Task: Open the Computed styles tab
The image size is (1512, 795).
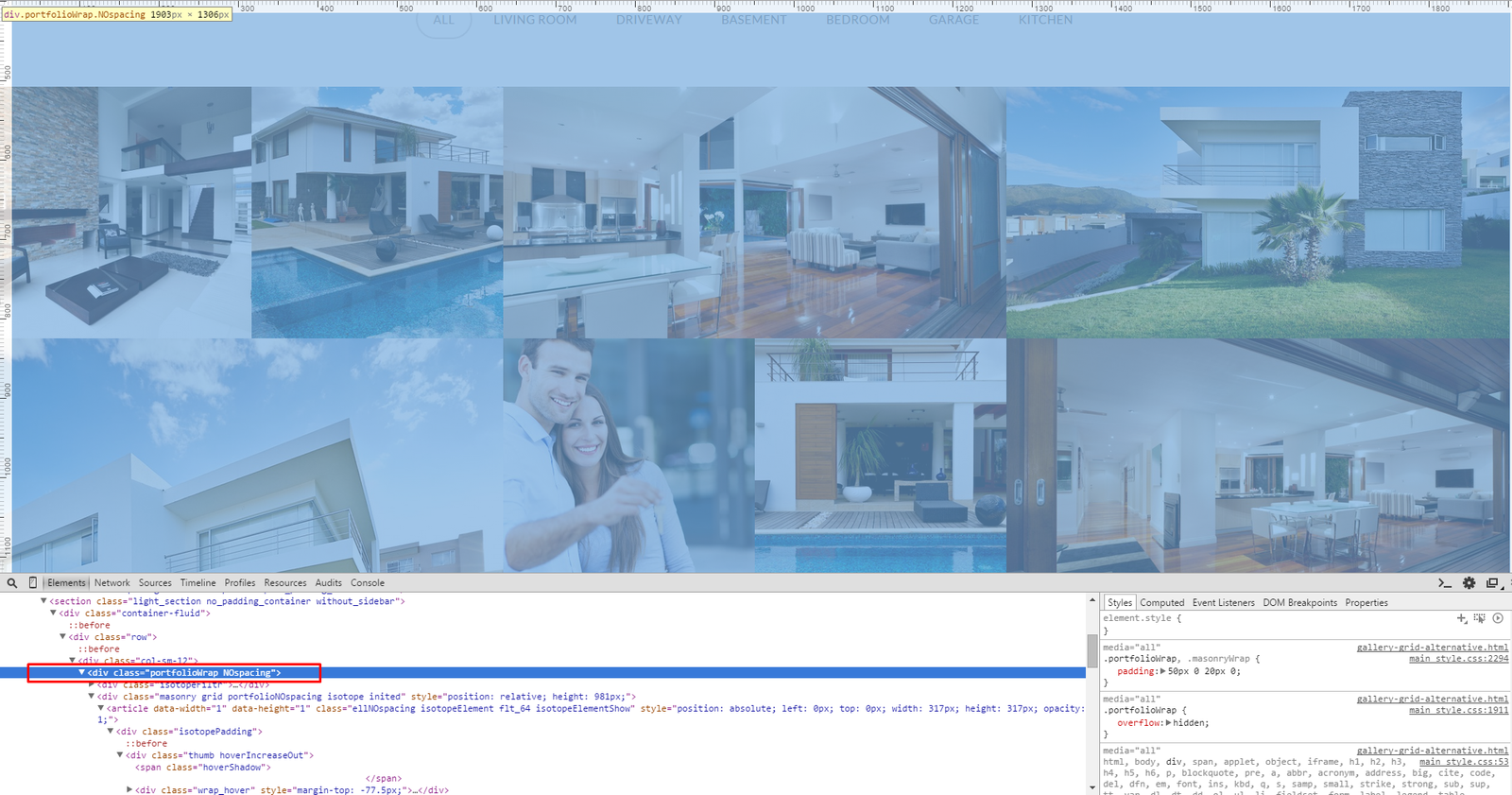Action: click(1161, 603)
